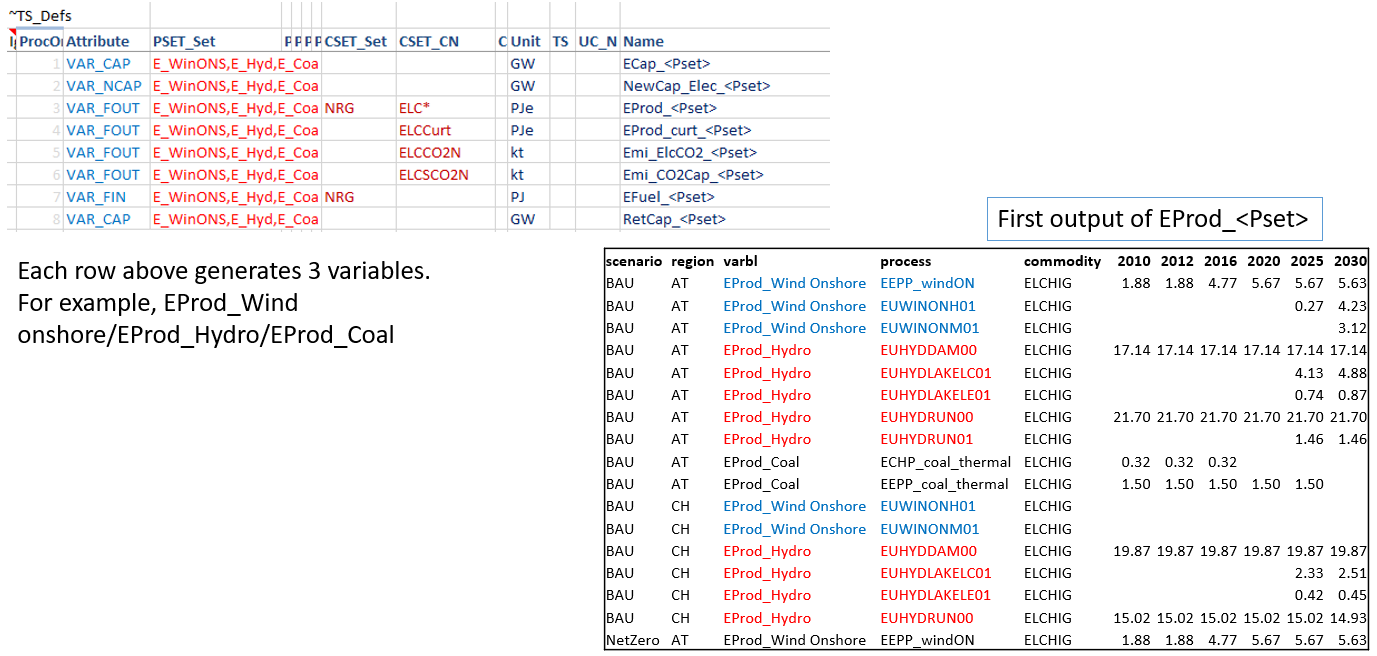This screenshot has width=1377, height=656.
Task: Select the 14.93 value in the 2030 column
Action: 1349,618
